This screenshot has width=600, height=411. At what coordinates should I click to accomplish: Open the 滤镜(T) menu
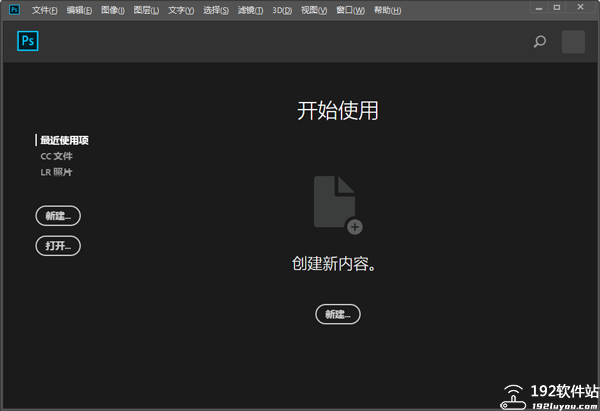(249, 10)
